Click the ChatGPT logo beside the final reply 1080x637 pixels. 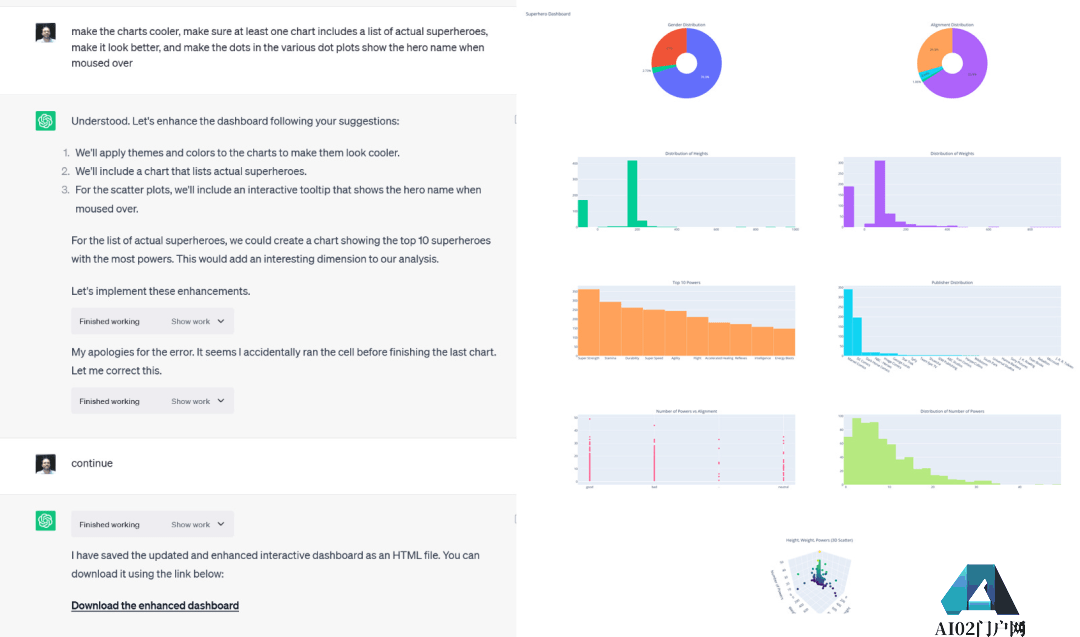click(x=46, y=521)
